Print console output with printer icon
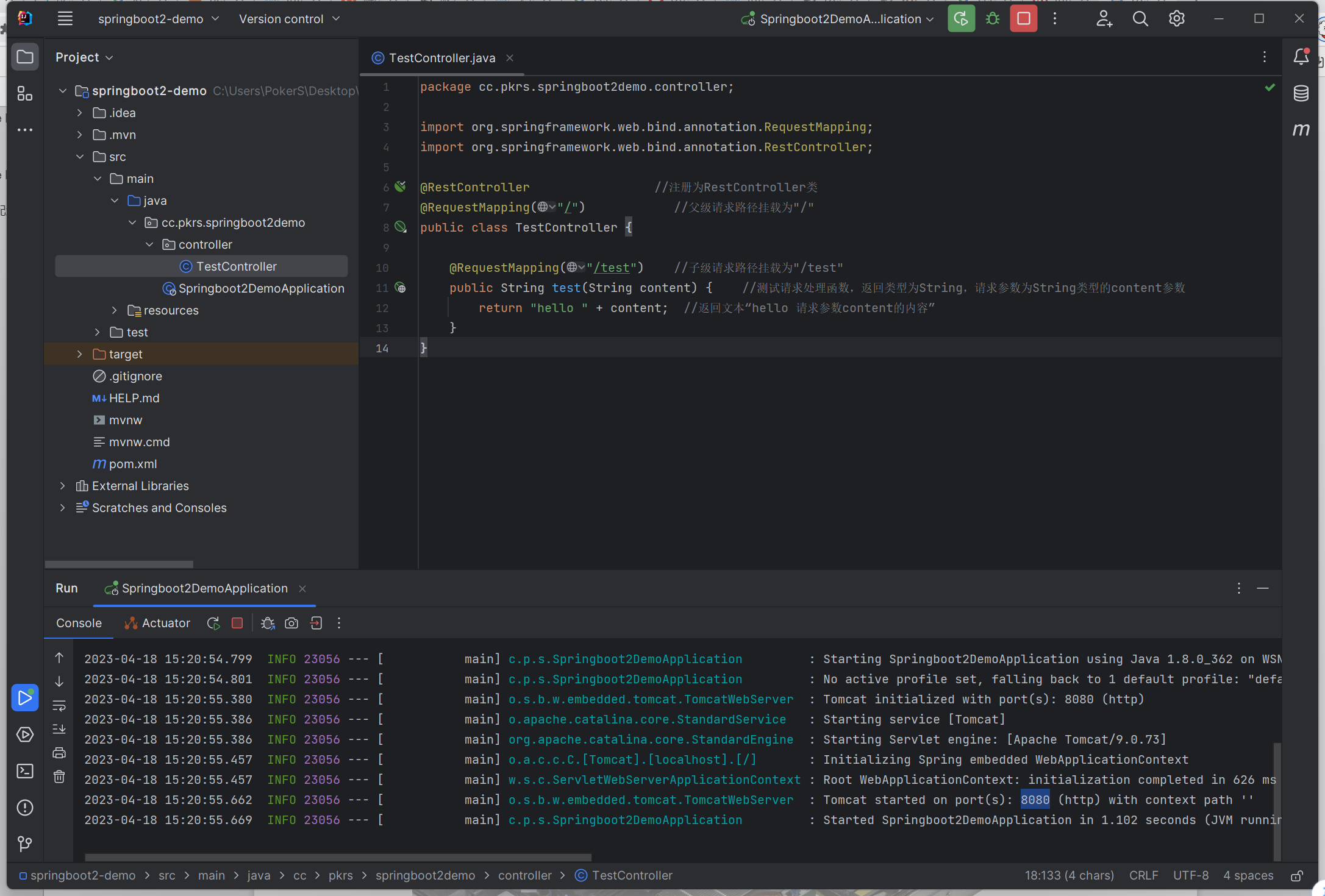 tap(59, 753)
